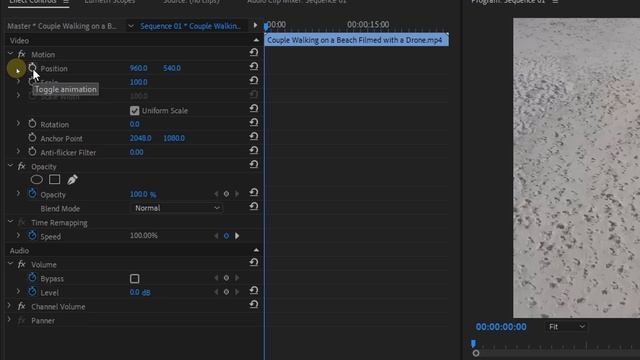640x360 pixels.
Task: Add a keyframe for Level
Action: coord(226,292)
